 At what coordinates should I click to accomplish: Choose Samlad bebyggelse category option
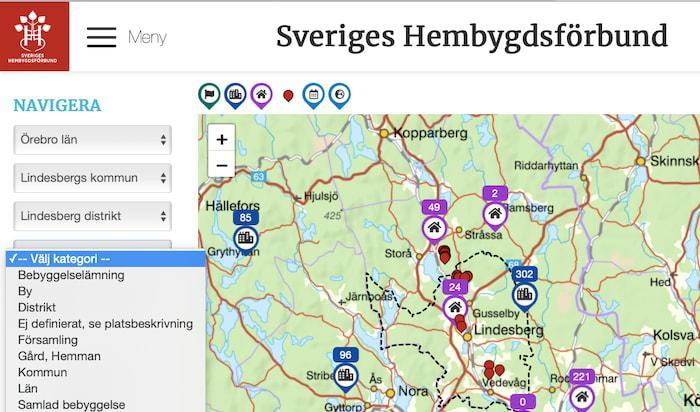click(106, 404)
